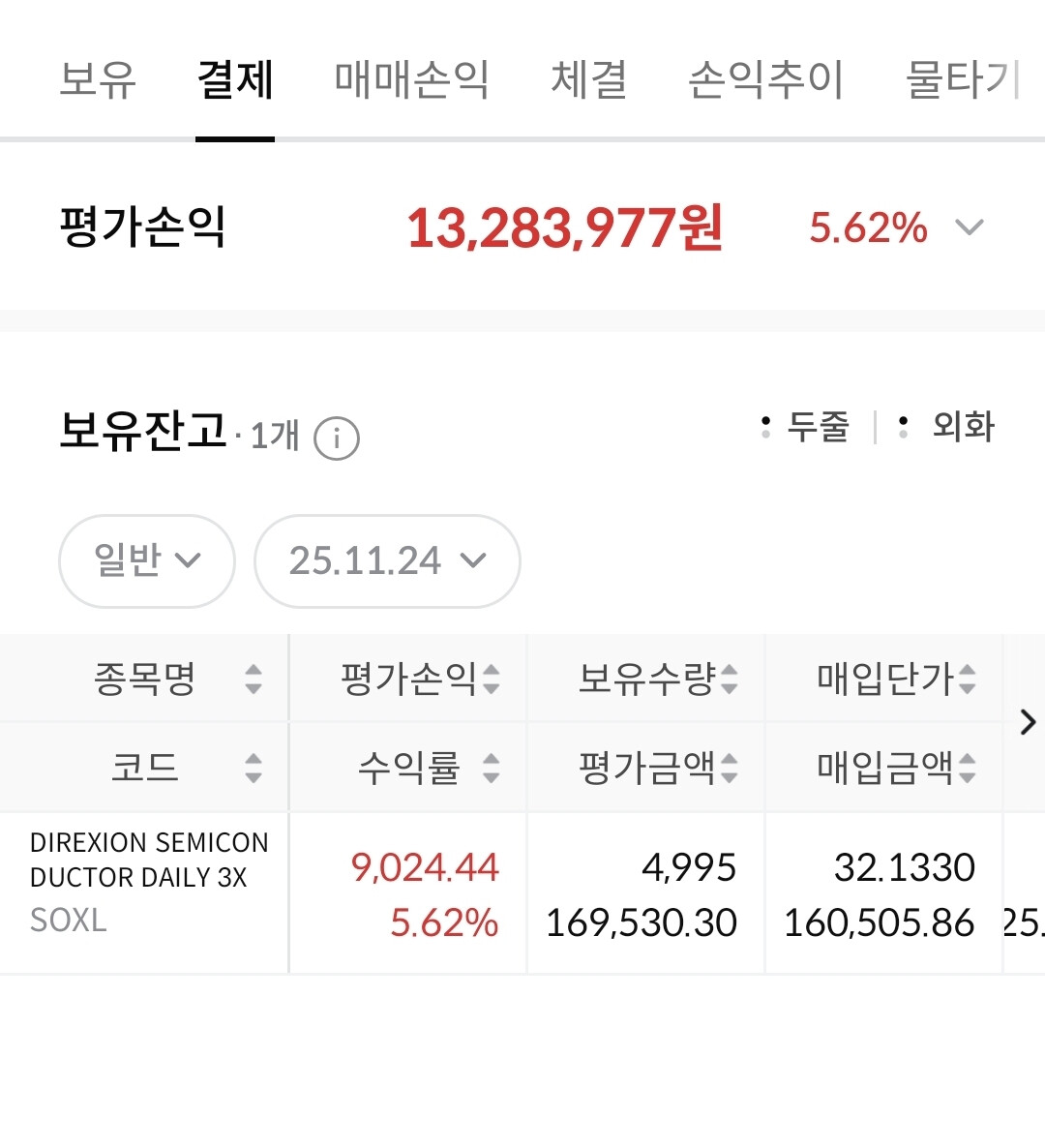Image resolution: width=1045 pixels, height=1148 pixels.
Task: Open the 보유잔고 info icon
Action: click(x=336, y=438)
